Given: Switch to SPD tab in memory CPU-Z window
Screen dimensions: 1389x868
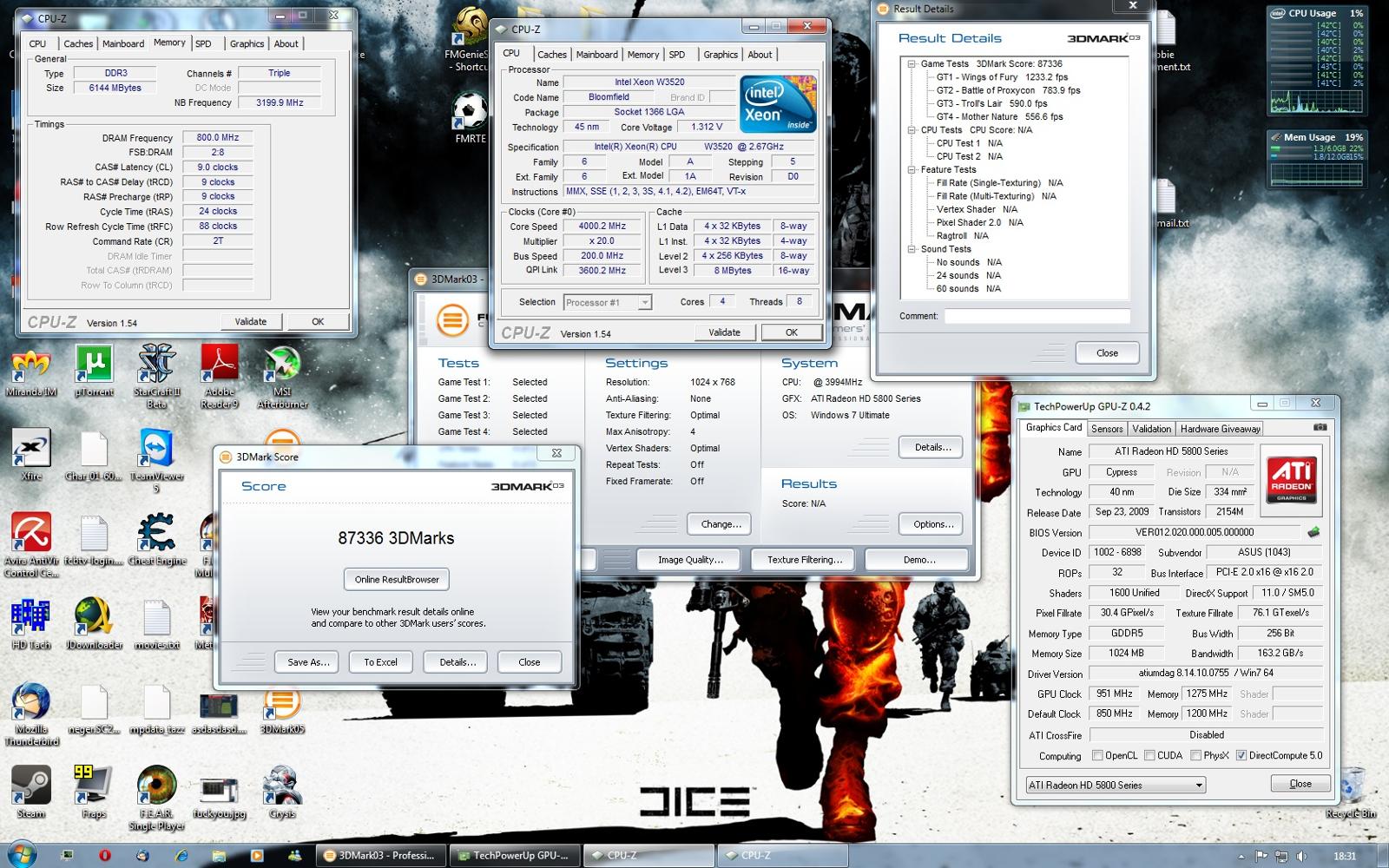Looking at the screenshot, I should click(x=203, y=43).
